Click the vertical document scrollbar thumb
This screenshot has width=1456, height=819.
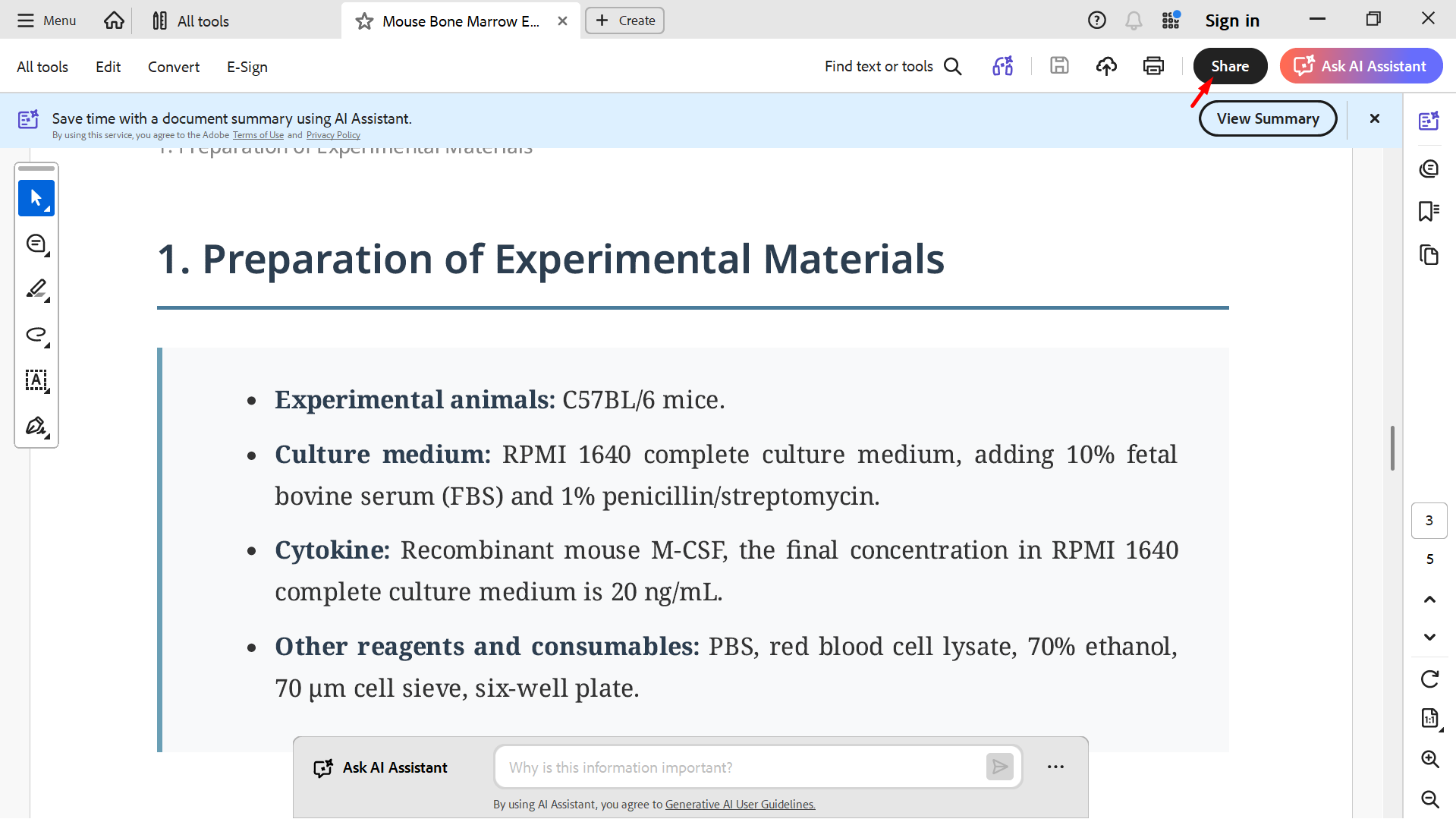coord(1392,448)
